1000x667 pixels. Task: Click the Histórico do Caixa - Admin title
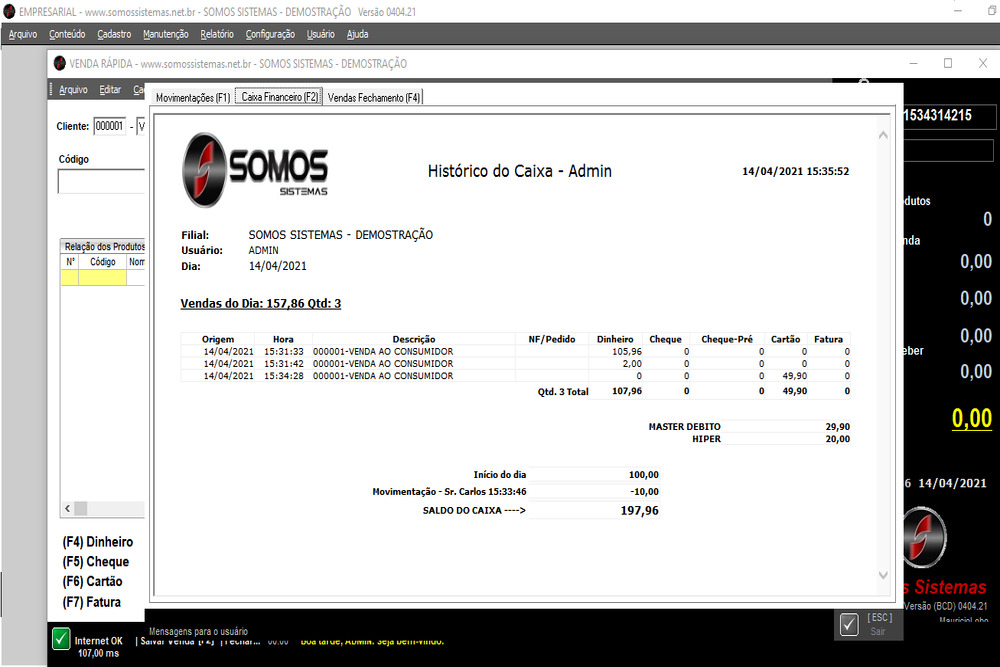pos(520,171)
